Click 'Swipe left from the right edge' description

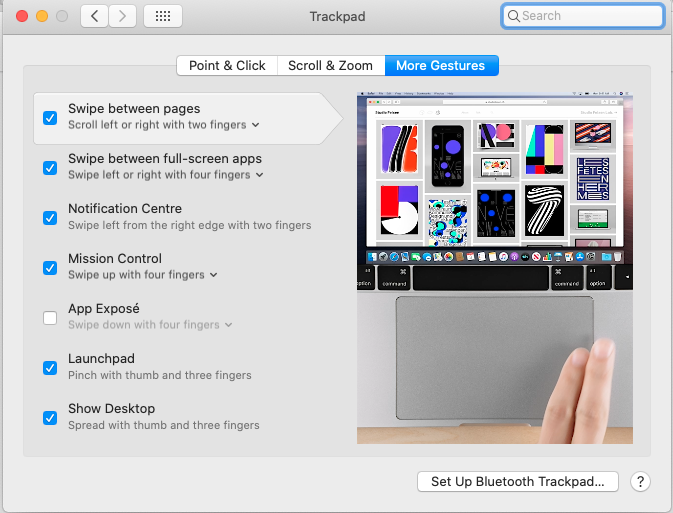click(x=189, y=225)
